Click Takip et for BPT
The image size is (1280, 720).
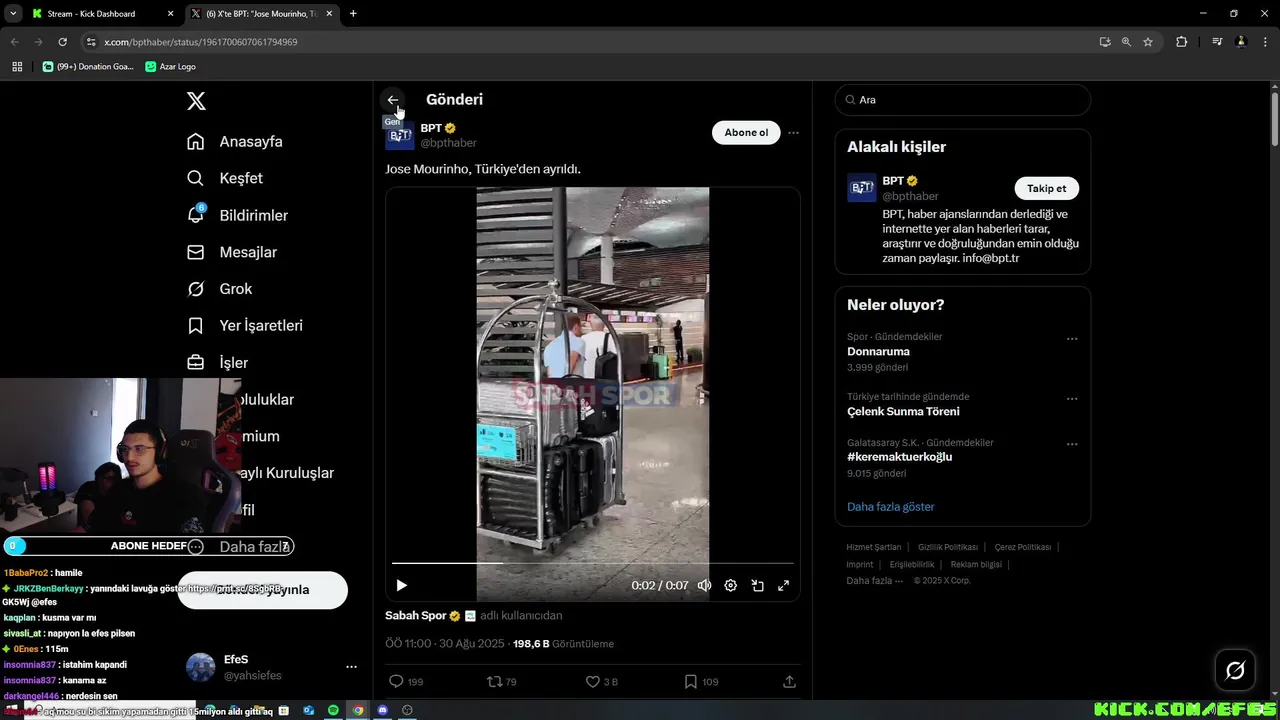pyautogui.click(x=1046, y=188)
